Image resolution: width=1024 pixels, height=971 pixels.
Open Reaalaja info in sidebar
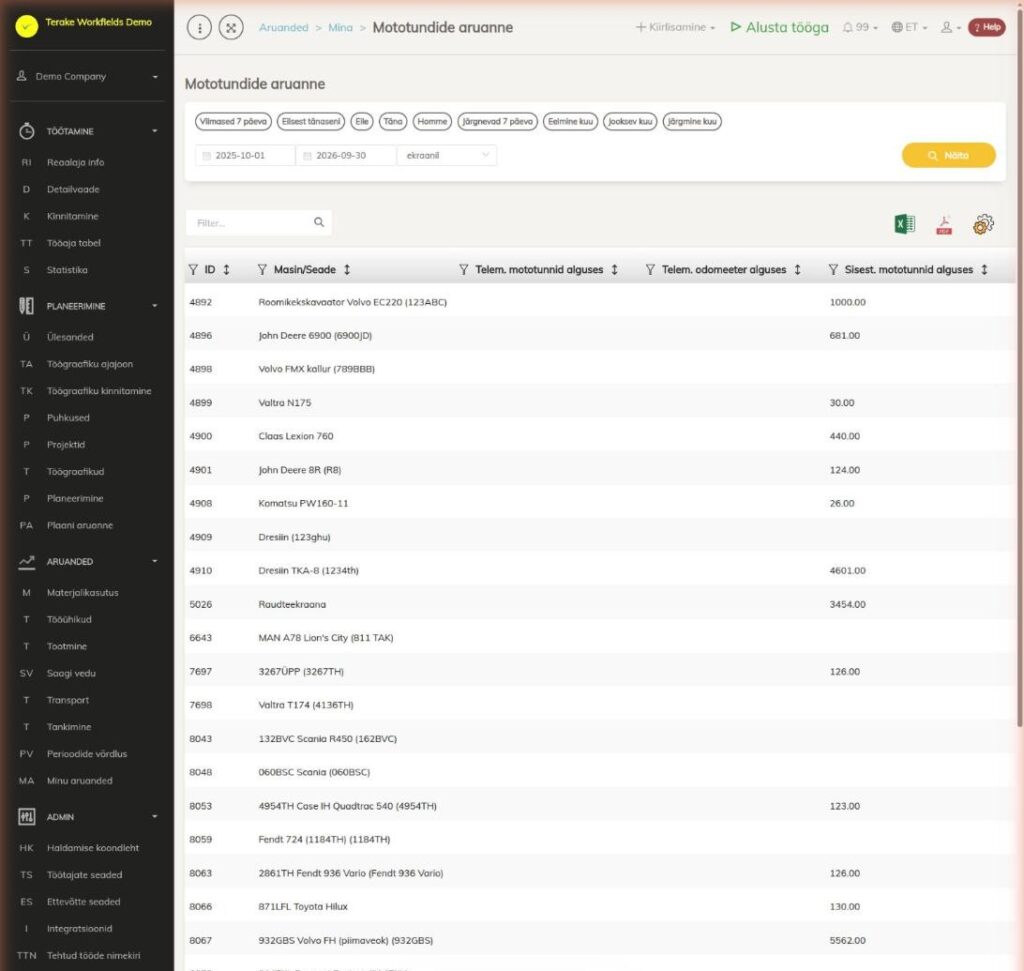pyautogui.click(x=75, y=163)
